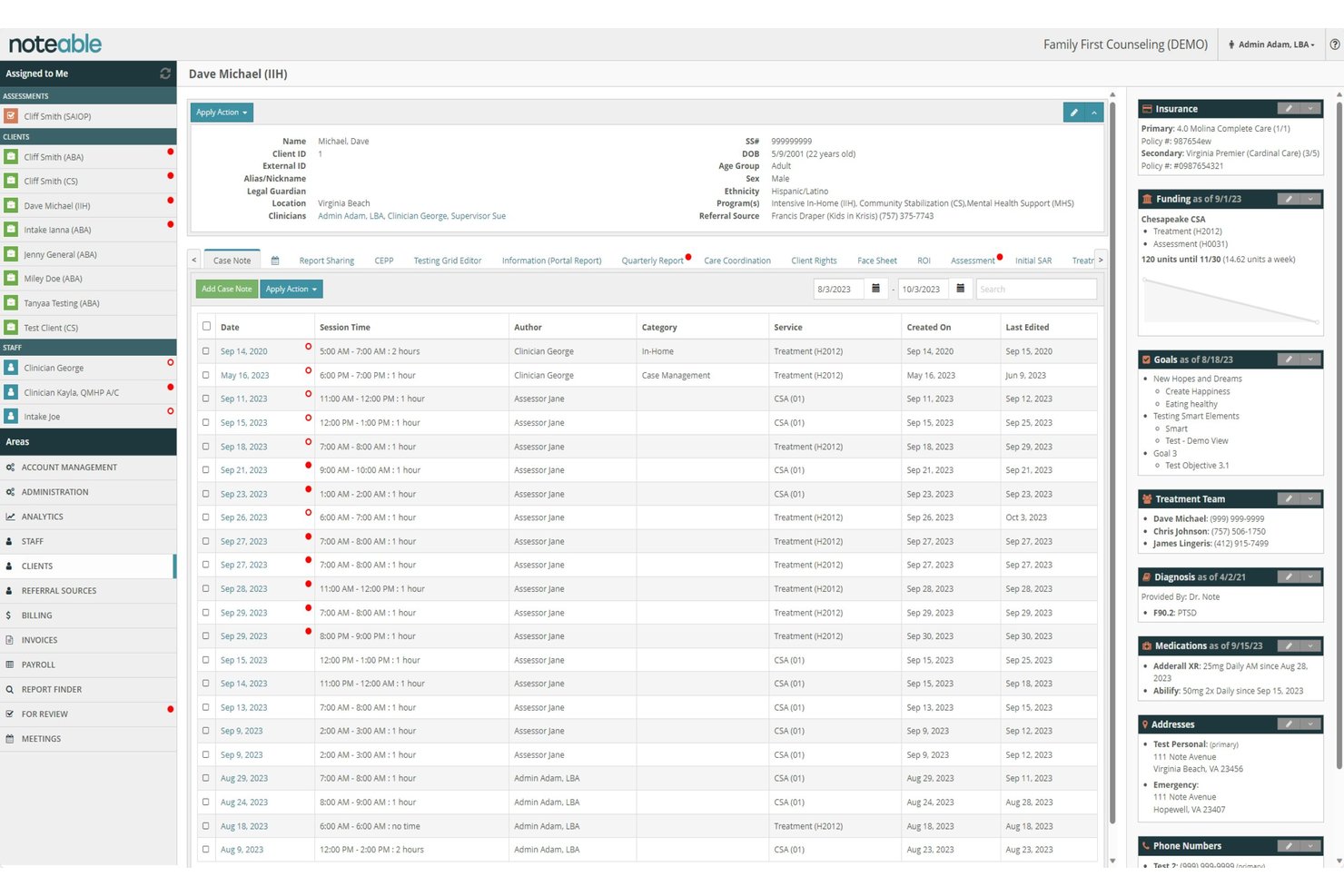Screen dimensions: 1344x896
Task: Collapse the Insurance panel chevron
Action: pyautogui.click(x=1310, y=109)
